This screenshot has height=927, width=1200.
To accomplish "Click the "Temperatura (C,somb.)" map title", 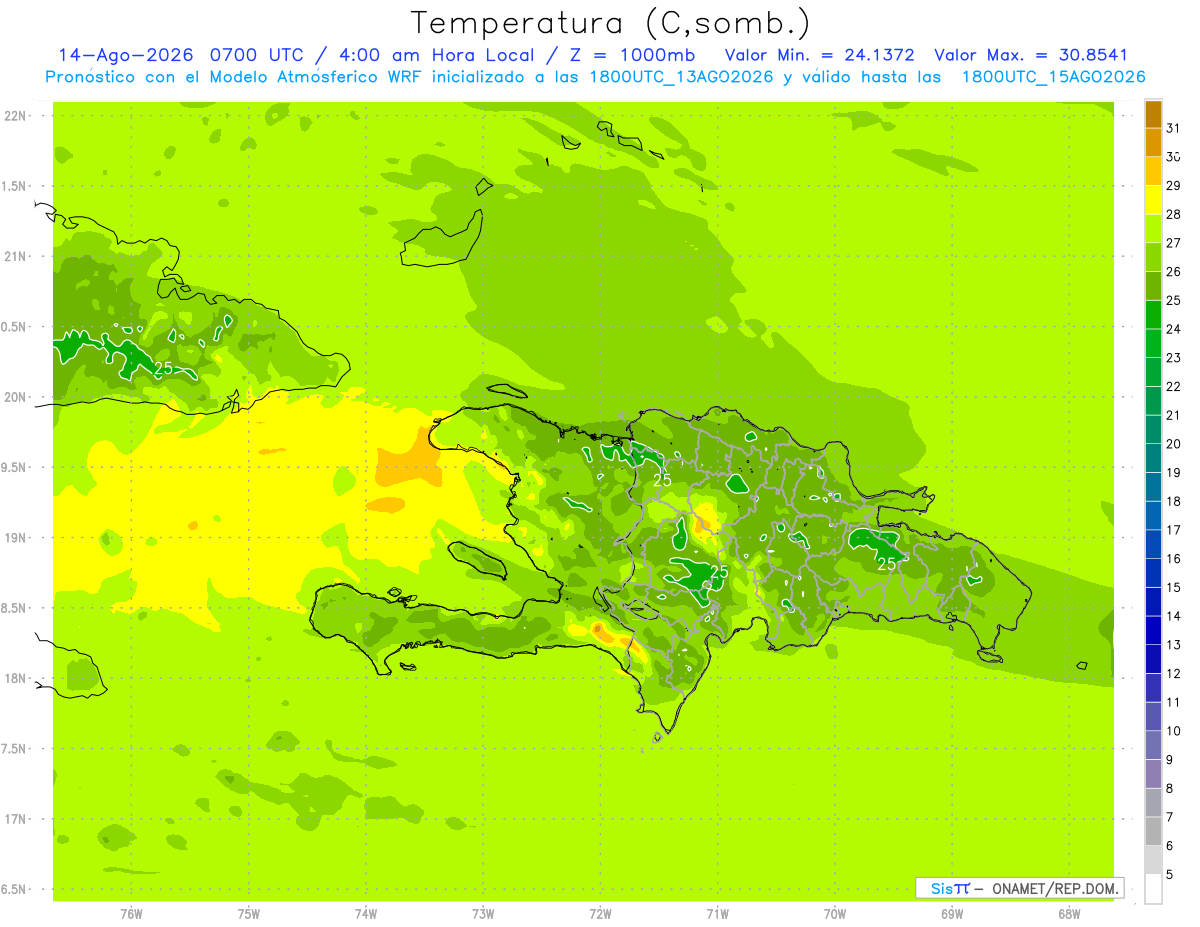I will 611,24.
